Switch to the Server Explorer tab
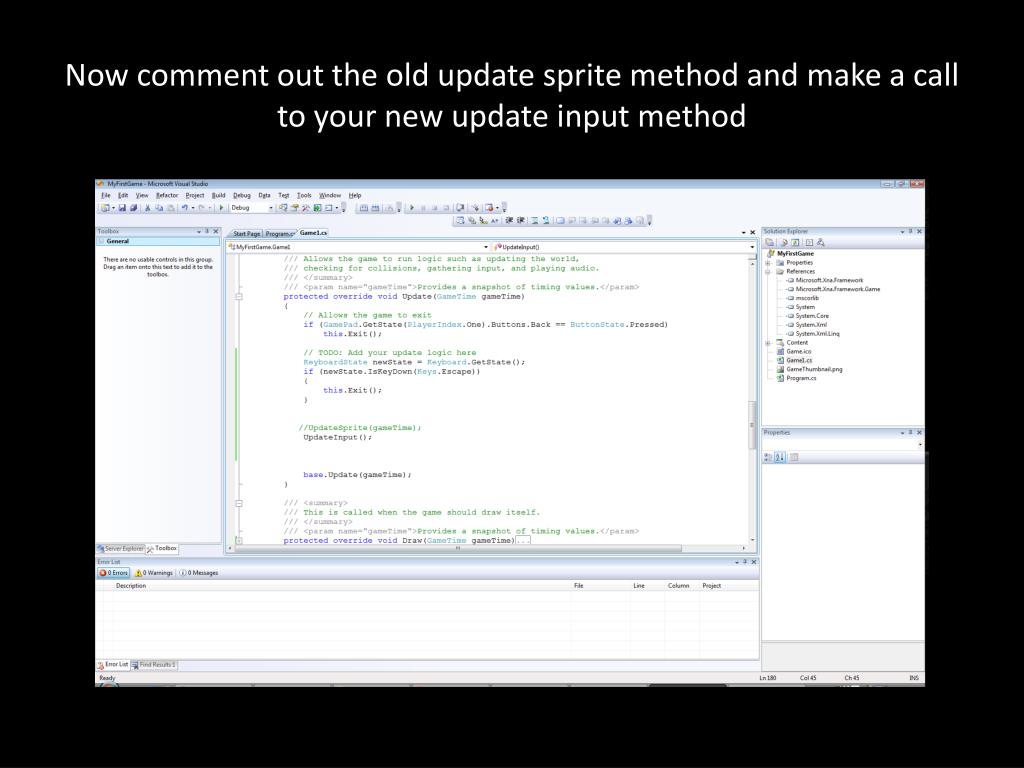1024x768 pixels. 120,549
